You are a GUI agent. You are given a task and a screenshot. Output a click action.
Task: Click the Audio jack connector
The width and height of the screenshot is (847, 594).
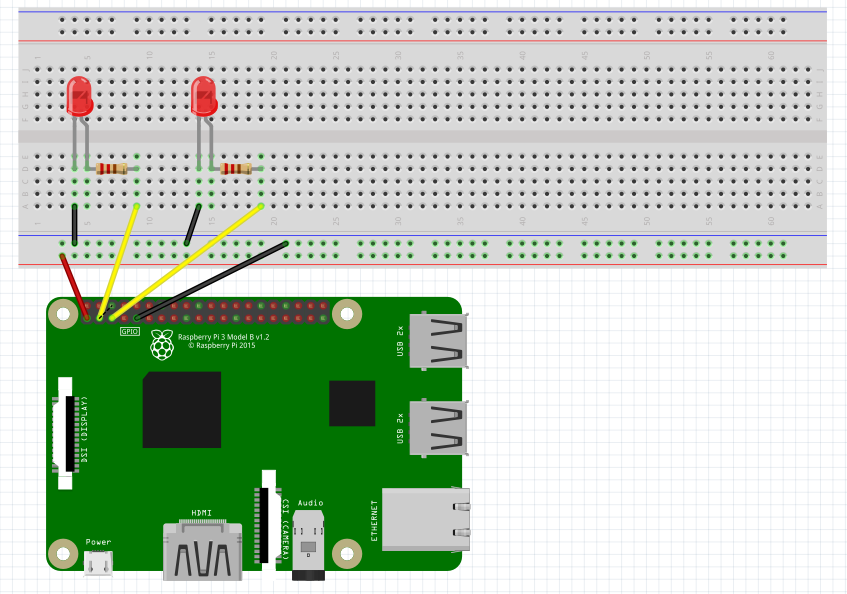tap(309, 545)
